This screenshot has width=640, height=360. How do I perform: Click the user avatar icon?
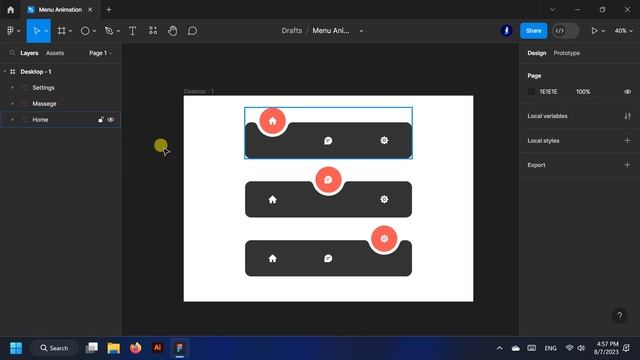(507, 31)
